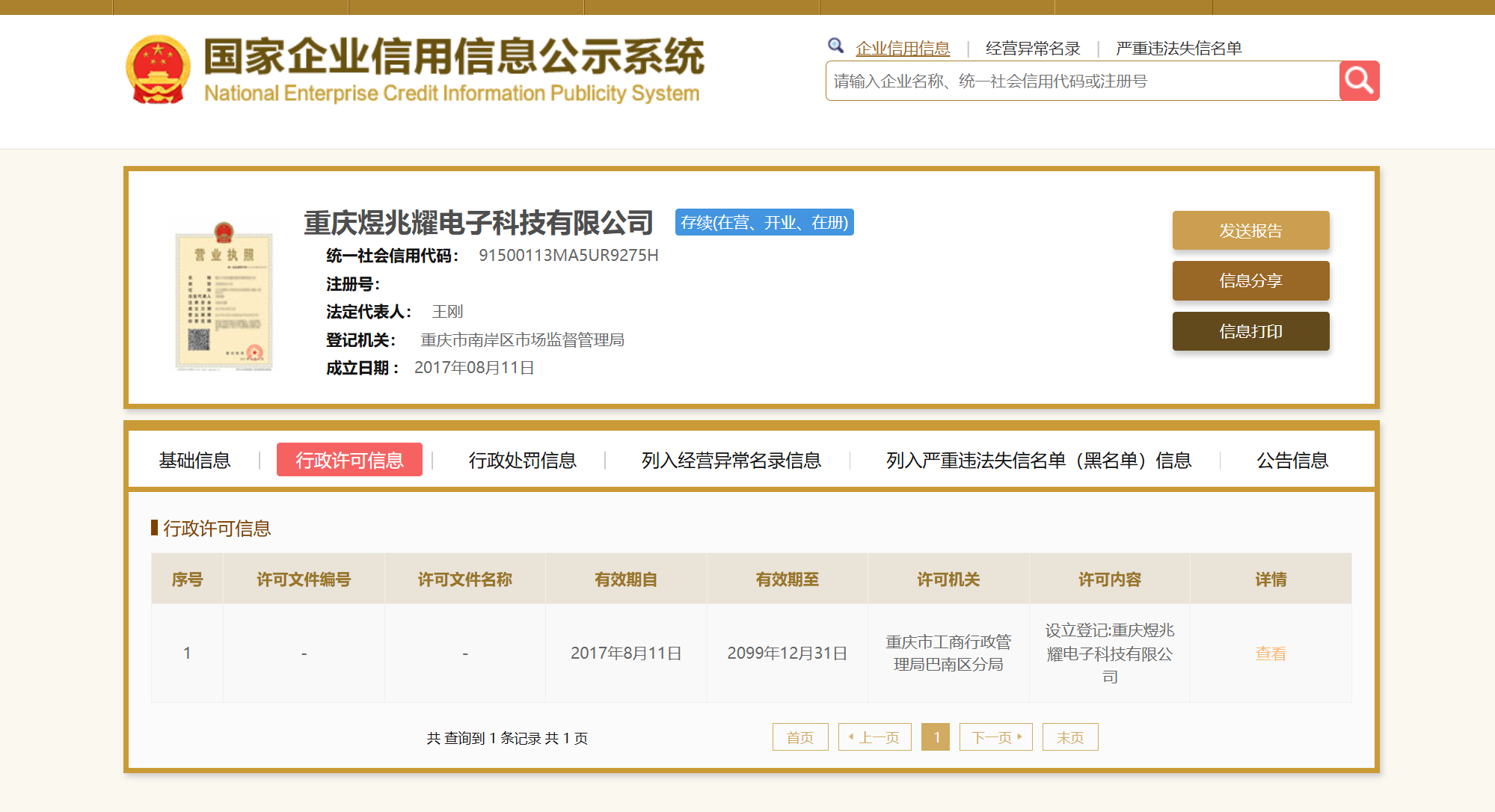This screenshot has height=812, width=1495.
Task: Select the 严重违法失信名单 search category
Action: pos(1179,49)
